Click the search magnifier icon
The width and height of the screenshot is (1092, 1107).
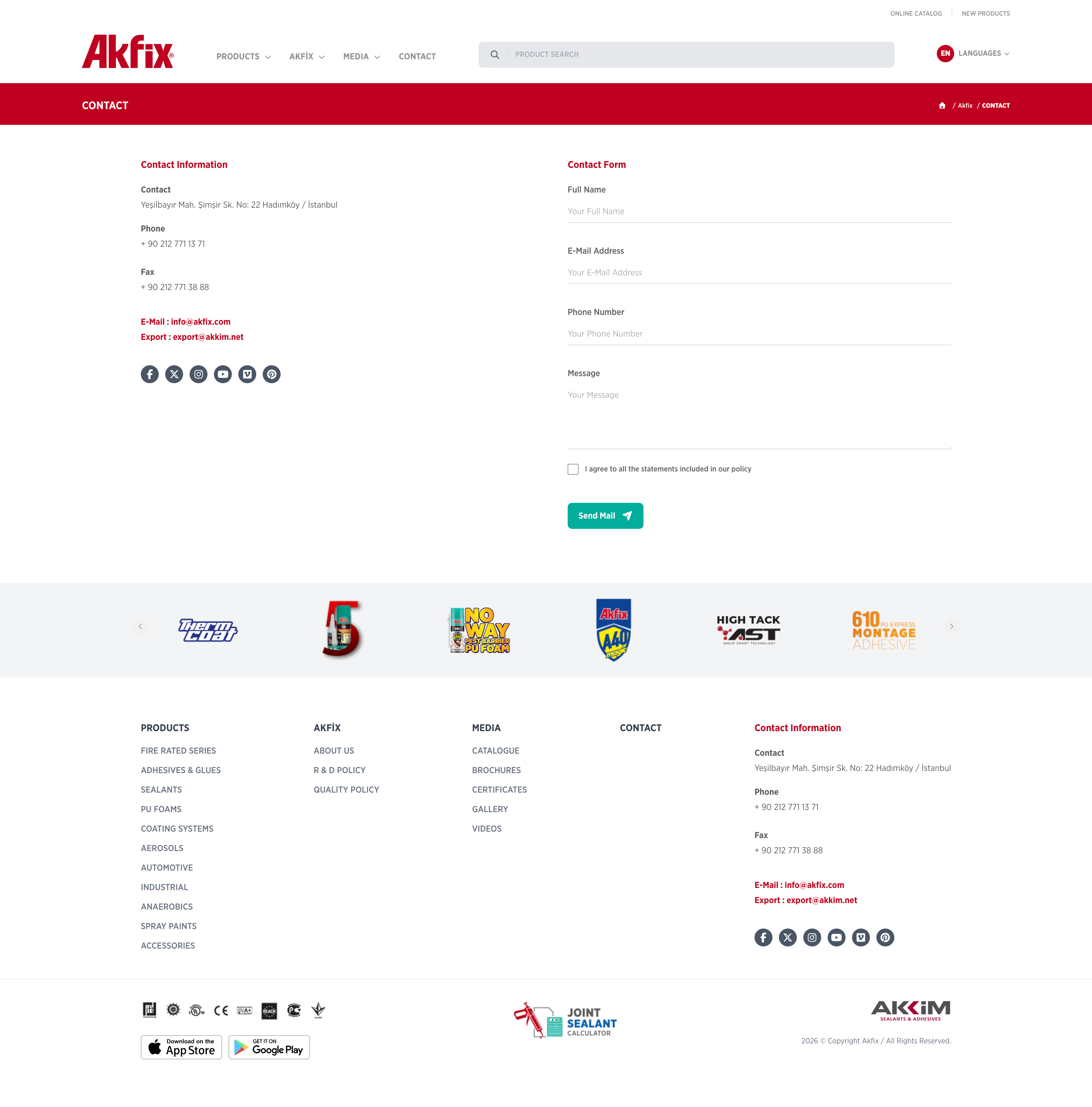point(495,54)
